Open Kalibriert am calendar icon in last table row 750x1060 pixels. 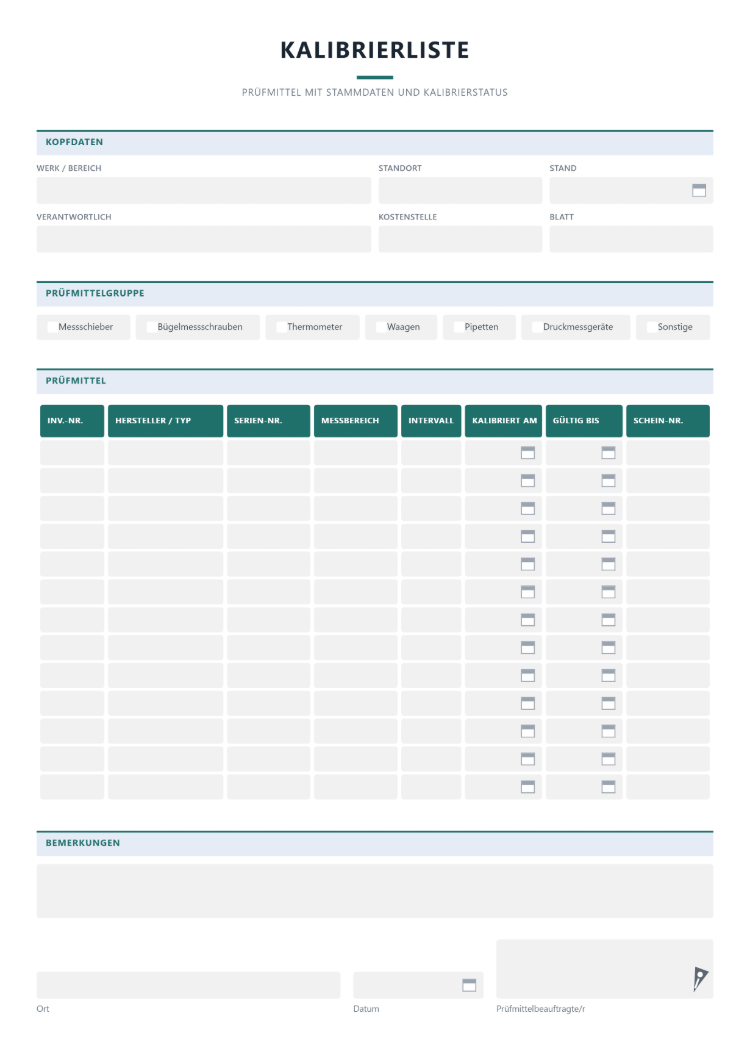[528, 787]
